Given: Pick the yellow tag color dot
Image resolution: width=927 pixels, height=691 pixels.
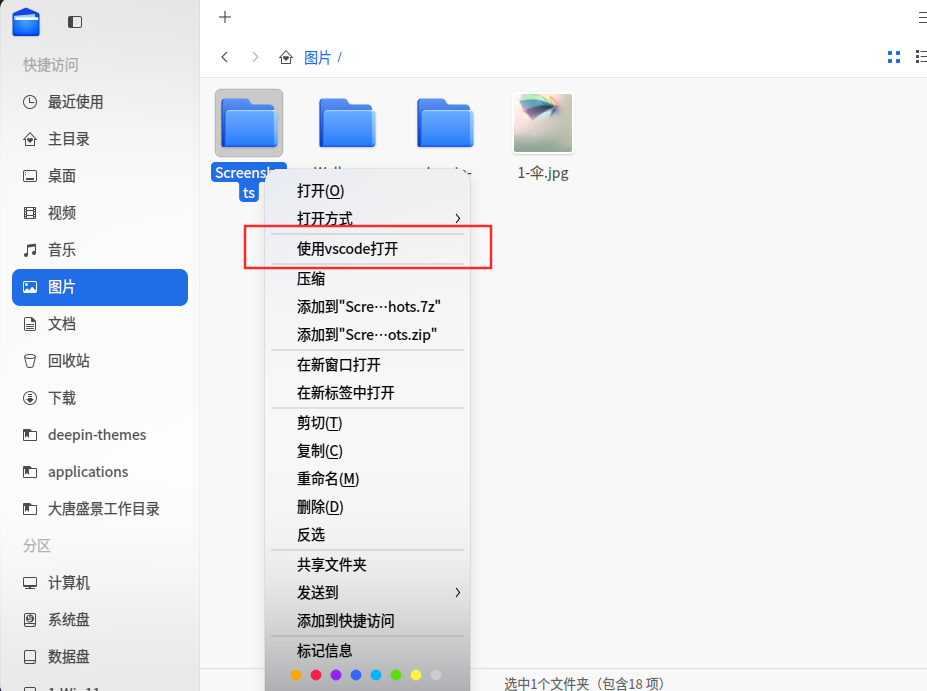Looking at the screenshot, I should coord(416,675).
